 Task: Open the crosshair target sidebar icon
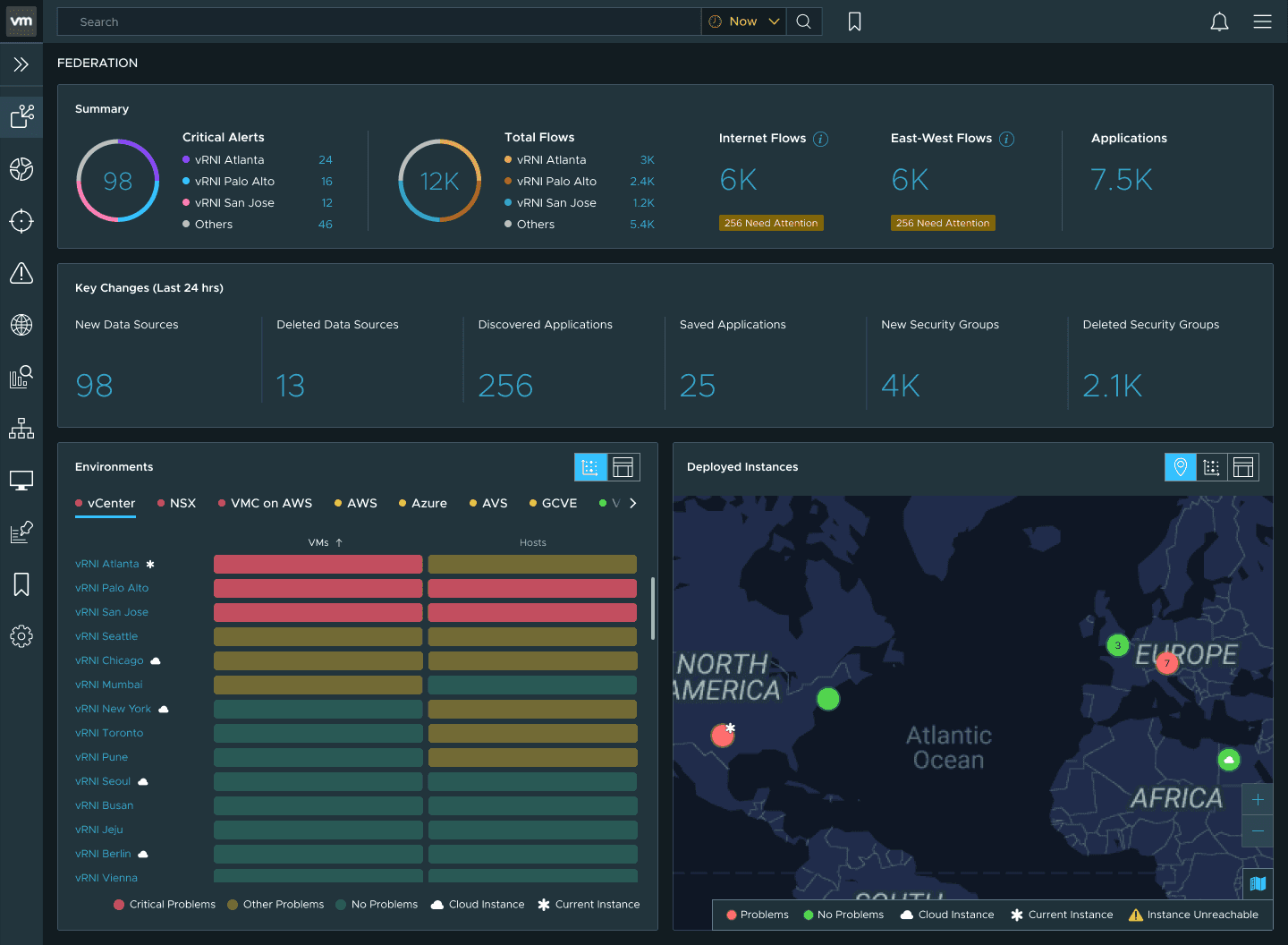21,221
